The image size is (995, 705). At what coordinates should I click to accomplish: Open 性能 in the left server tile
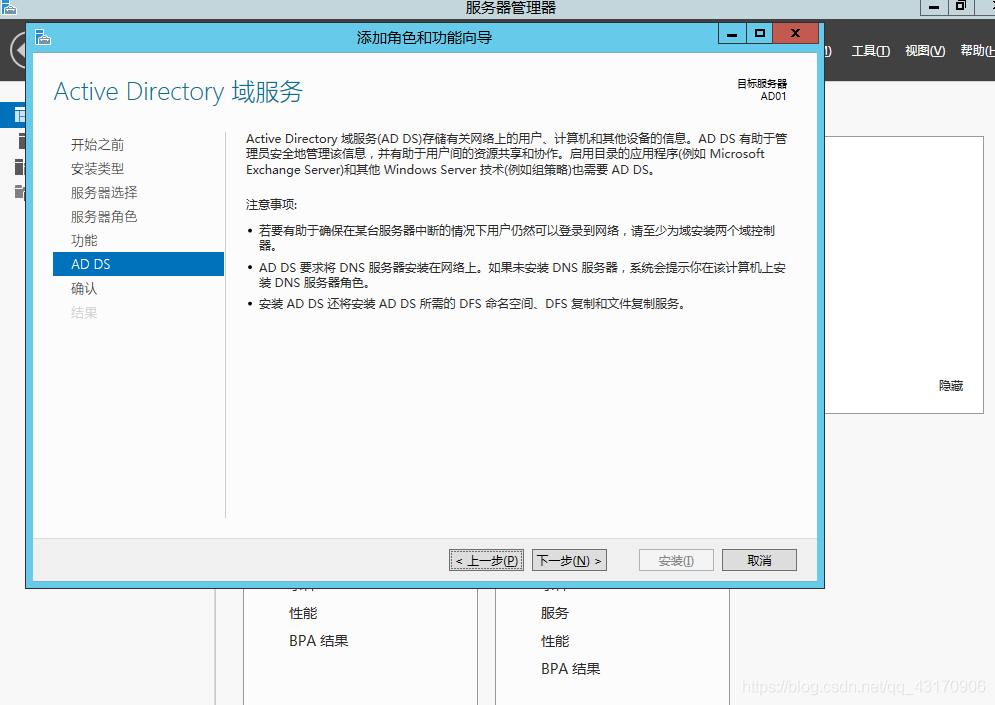303,614
